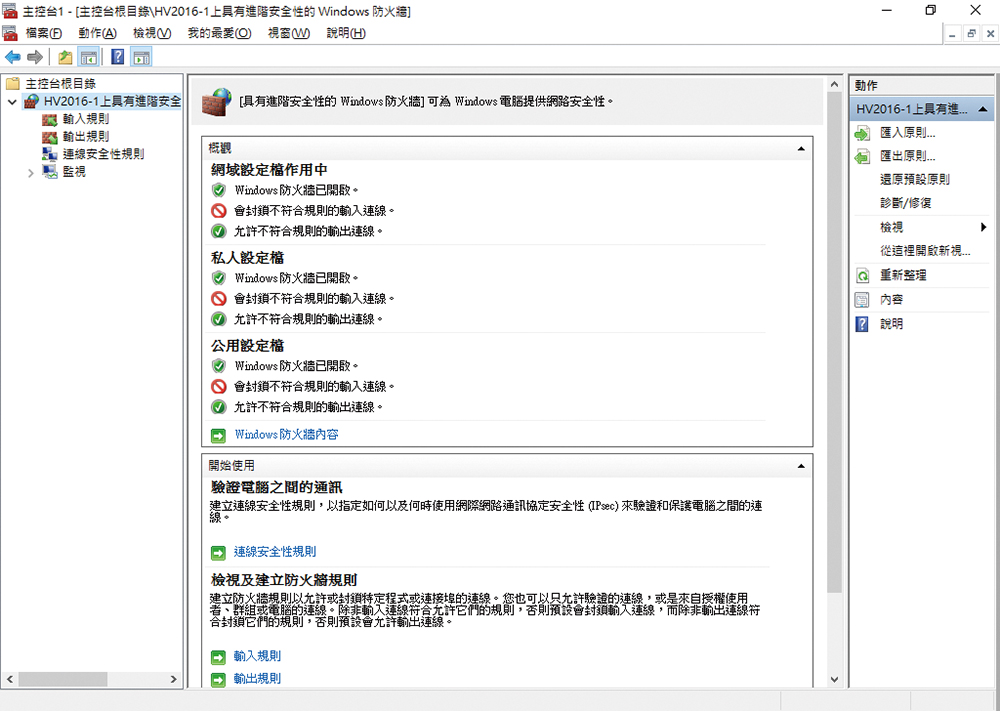The image size is (1000, 711).
Task: Toggle the console tree show/hide icon
Action: (88, 57)
